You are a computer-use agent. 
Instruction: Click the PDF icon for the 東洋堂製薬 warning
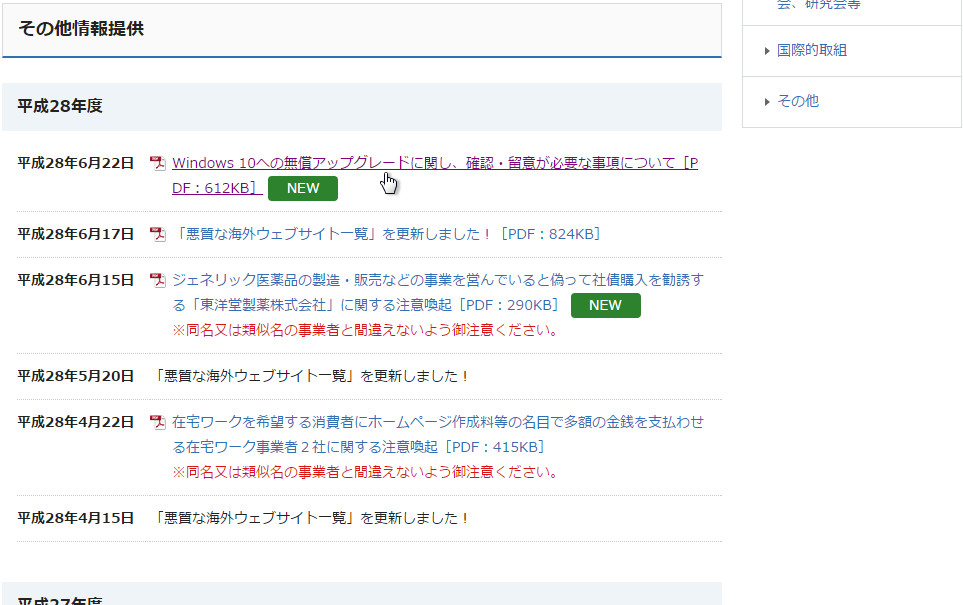point(157,280)
